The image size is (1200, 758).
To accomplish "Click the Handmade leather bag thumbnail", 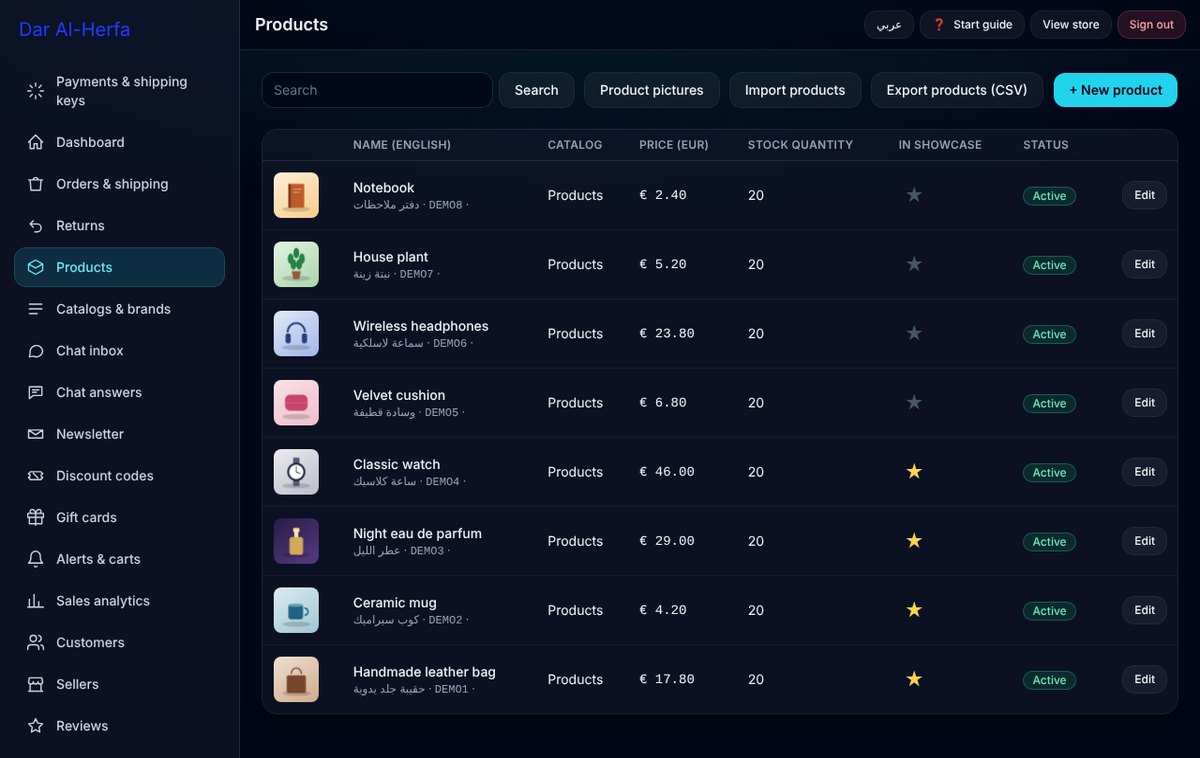I will click(x=296, y=678).
